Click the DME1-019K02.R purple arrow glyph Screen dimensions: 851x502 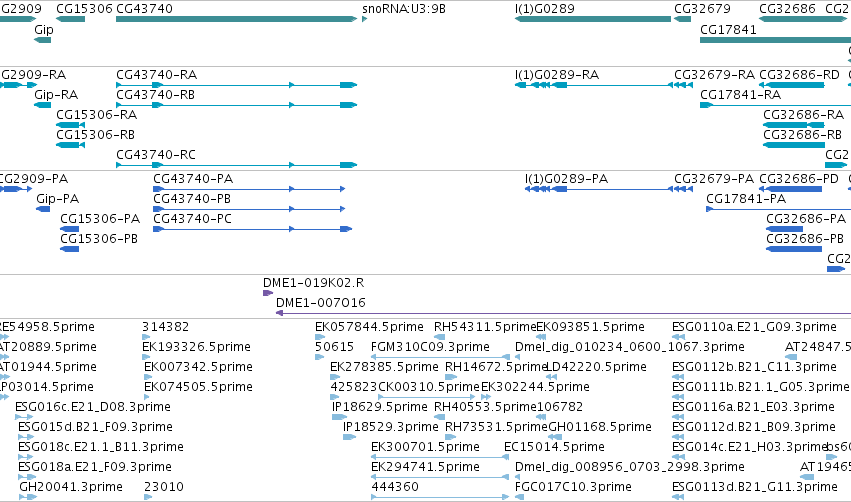pyautogui.click(x=268, y=293)
